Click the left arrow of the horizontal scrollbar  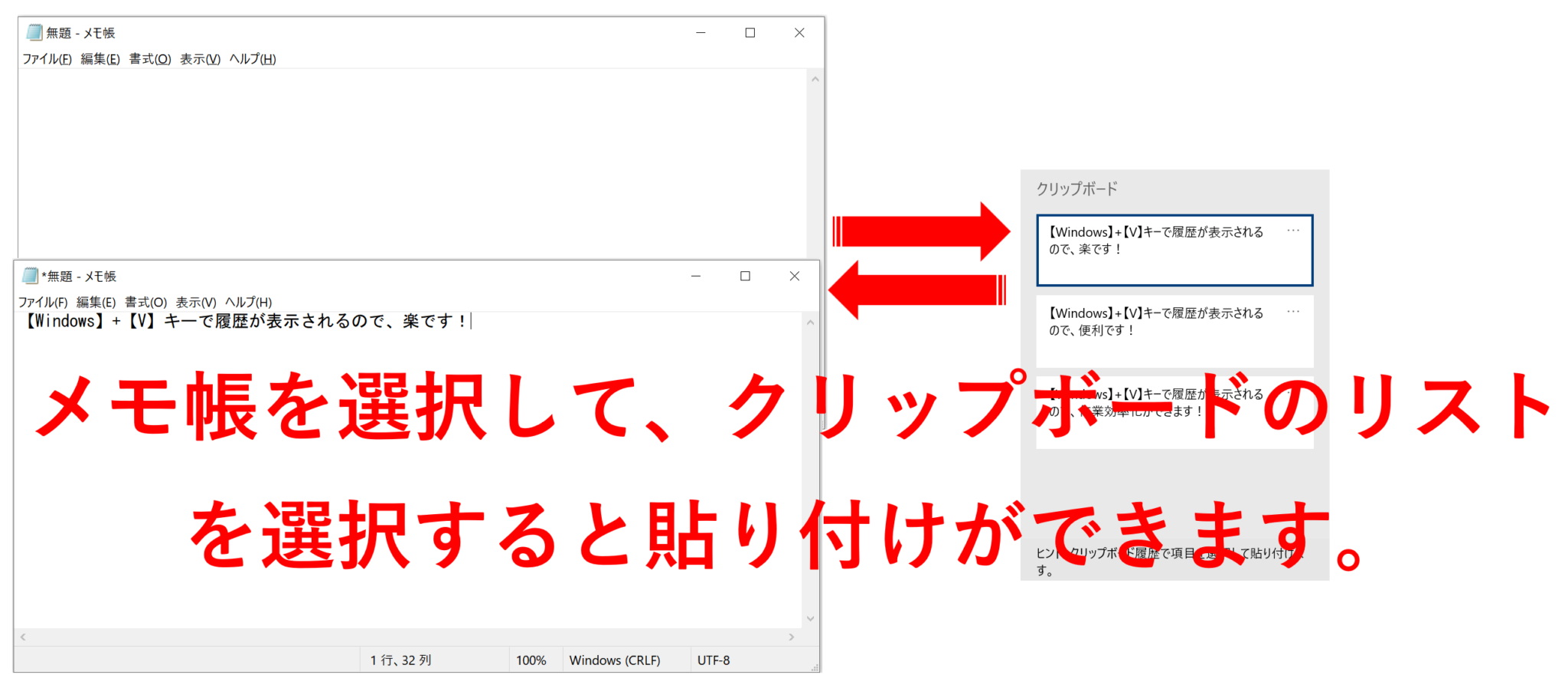coord(24,637)
